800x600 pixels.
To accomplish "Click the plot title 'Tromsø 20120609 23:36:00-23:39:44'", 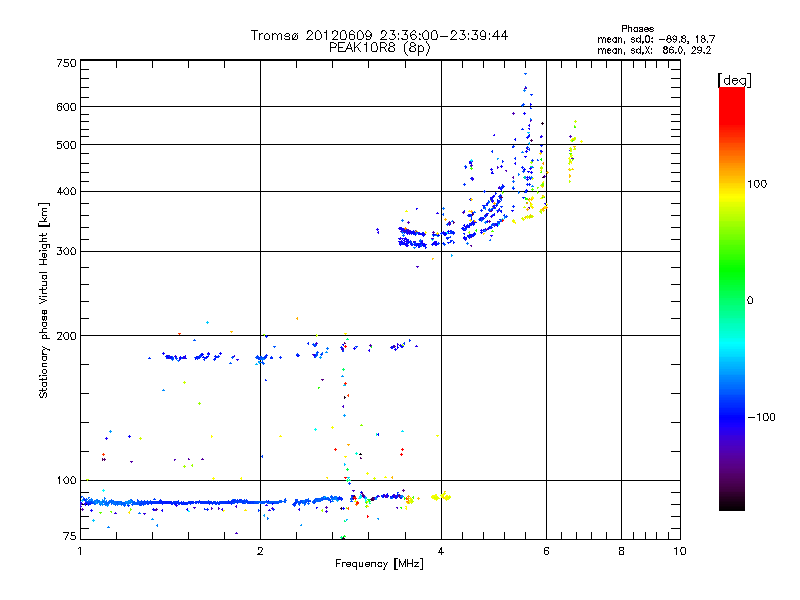I will click(x=379, y=35).
